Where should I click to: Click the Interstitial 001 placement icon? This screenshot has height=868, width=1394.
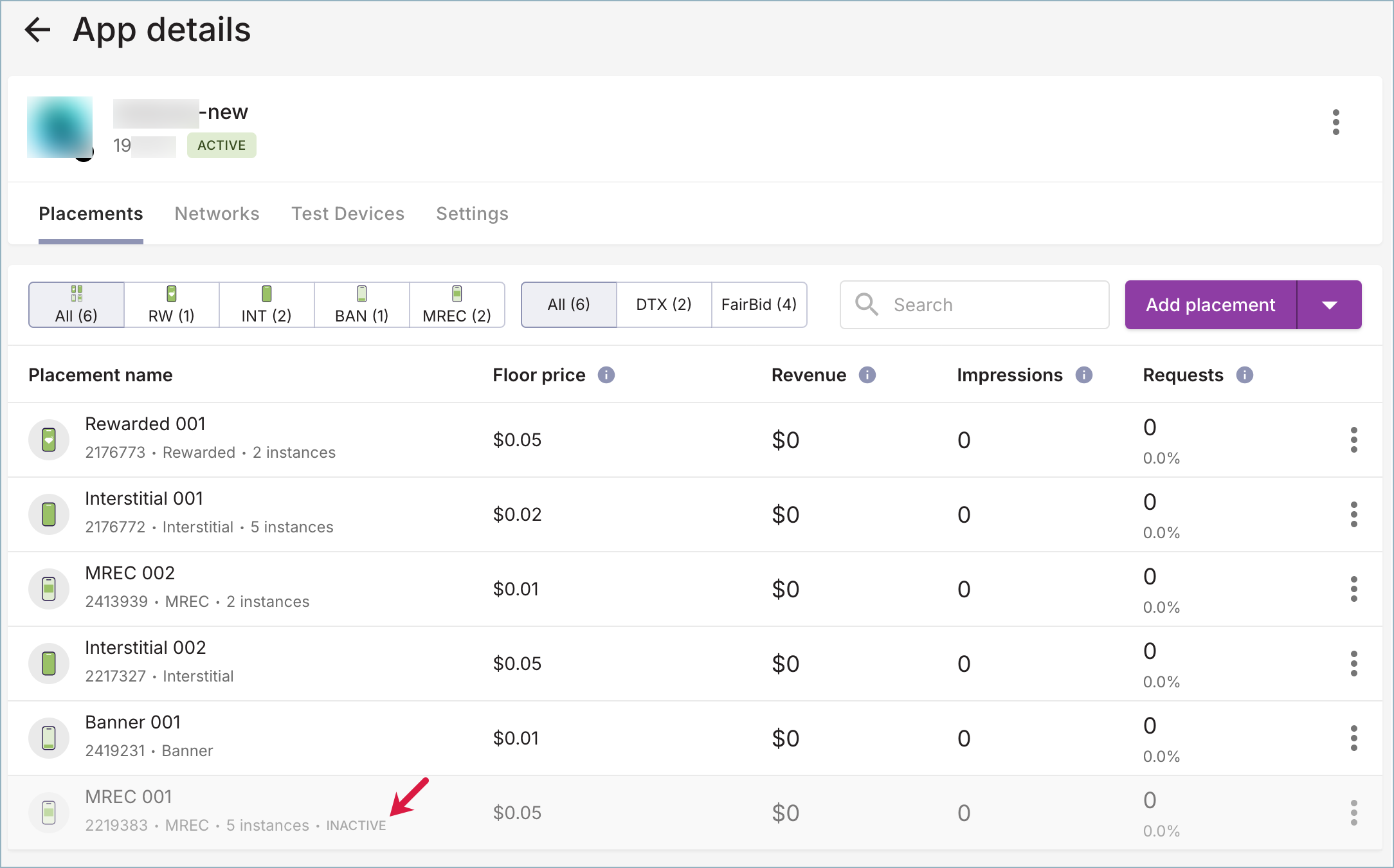49,514
